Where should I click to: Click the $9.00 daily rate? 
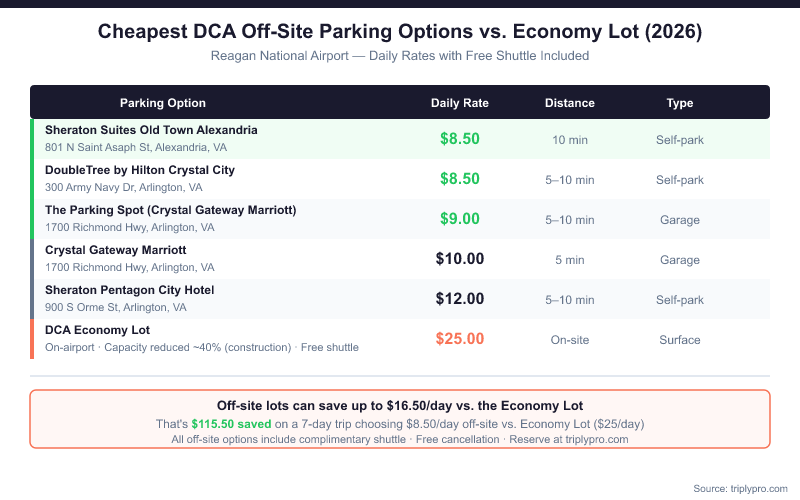460,219
